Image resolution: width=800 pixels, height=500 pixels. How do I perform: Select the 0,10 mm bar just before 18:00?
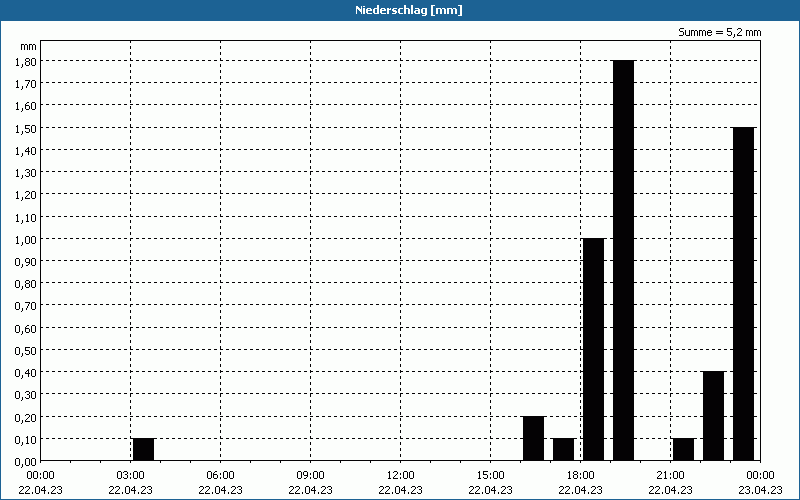coord(564,449)
